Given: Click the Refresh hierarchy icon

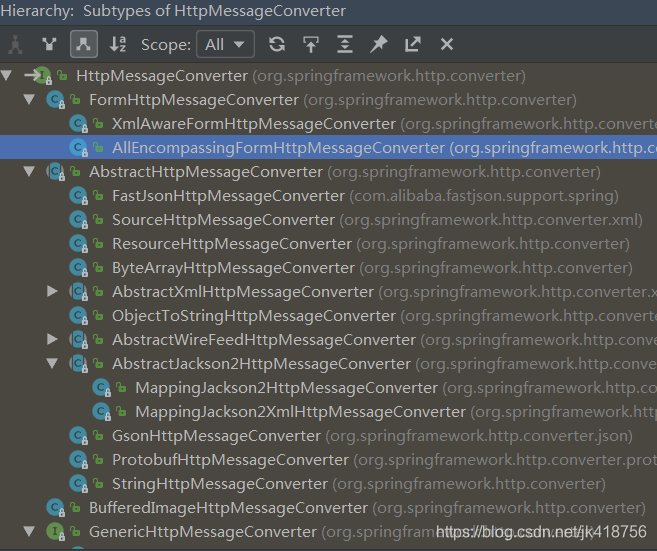Looking at the screenshot, I should pyautogui.click(x=277, y=44).
